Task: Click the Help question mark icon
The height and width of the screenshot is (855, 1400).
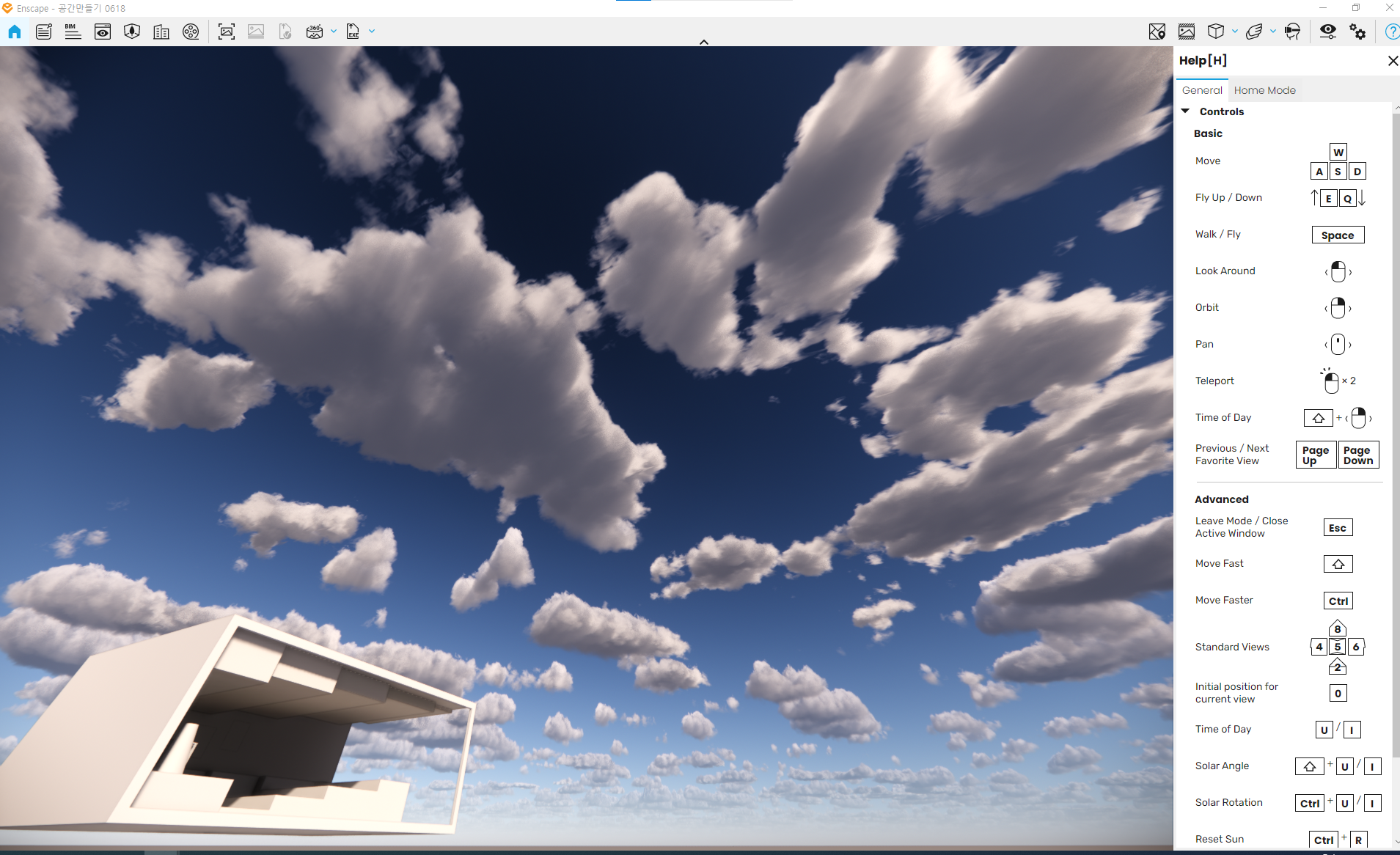Action: (1391, 32)
